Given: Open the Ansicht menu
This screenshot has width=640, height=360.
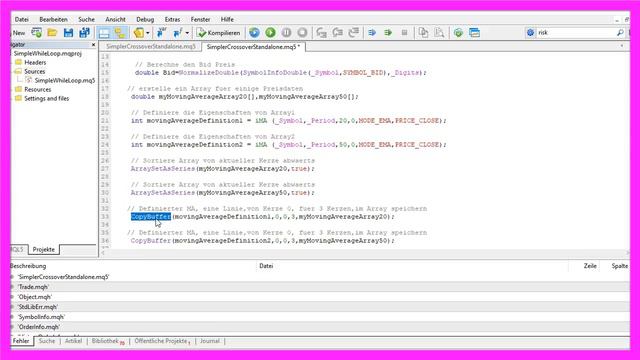Looking at the screenshot, I should 115,19.
